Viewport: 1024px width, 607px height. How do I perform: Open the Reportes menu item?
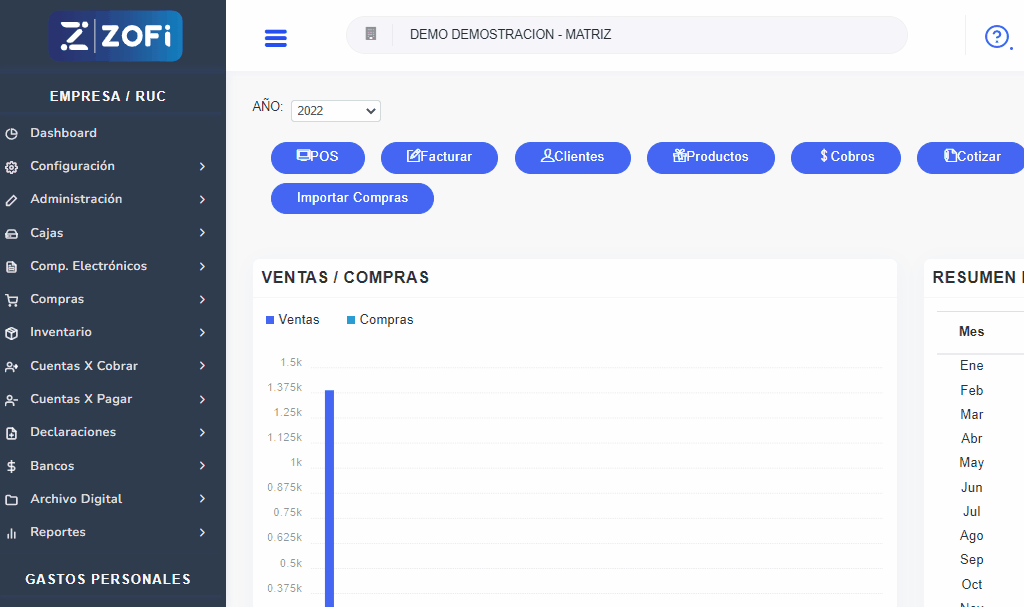point(58,532)
